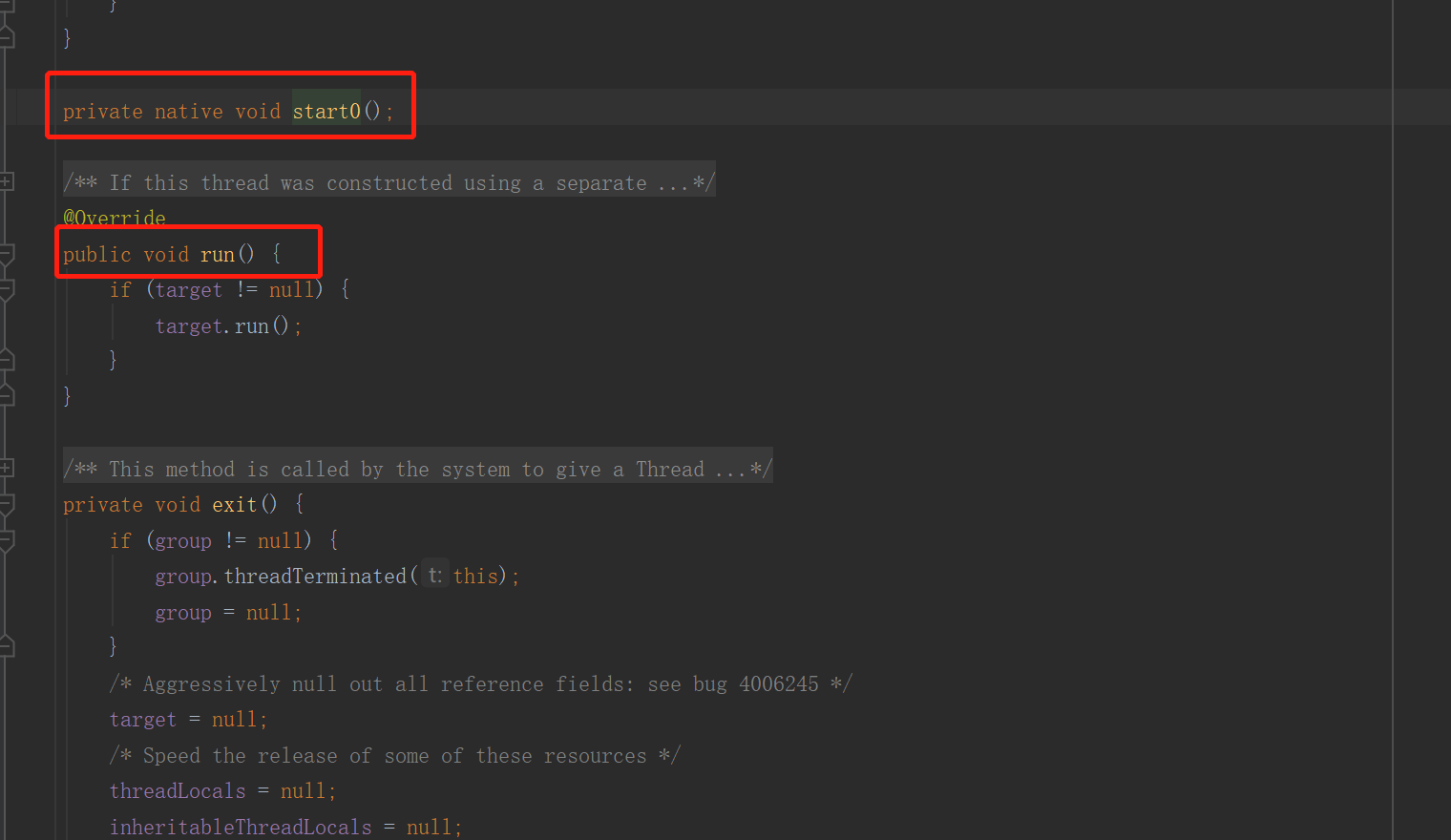This screenshot has height=840, width=1451.
Task: Click the 'threadTerminated' method call
Action: tap(315, 577)
